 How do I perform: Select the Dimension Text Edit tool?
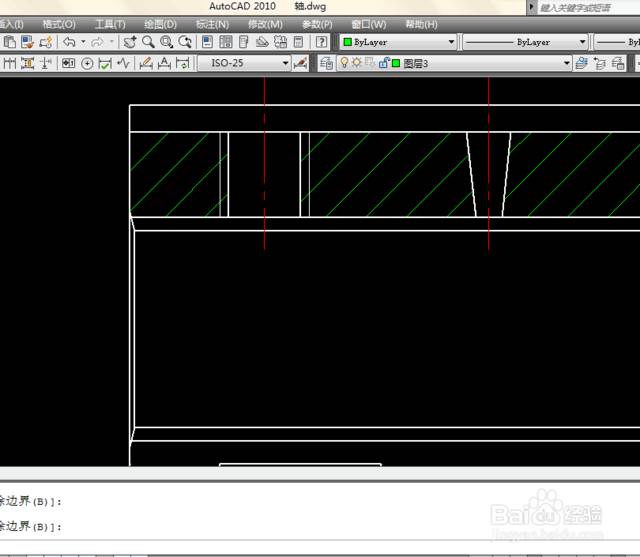164,63
